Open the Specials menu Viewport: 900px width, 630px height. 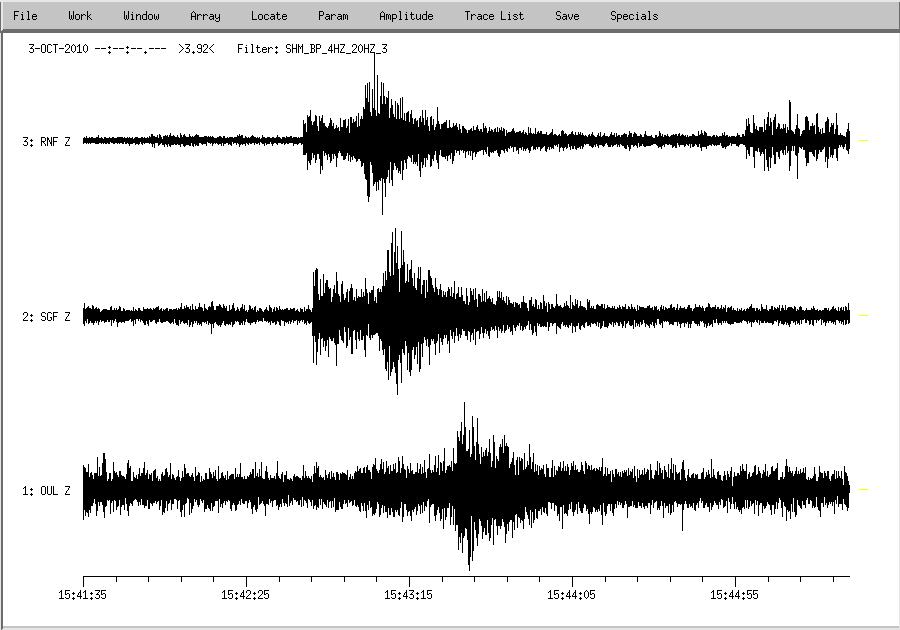pos(634,16)
